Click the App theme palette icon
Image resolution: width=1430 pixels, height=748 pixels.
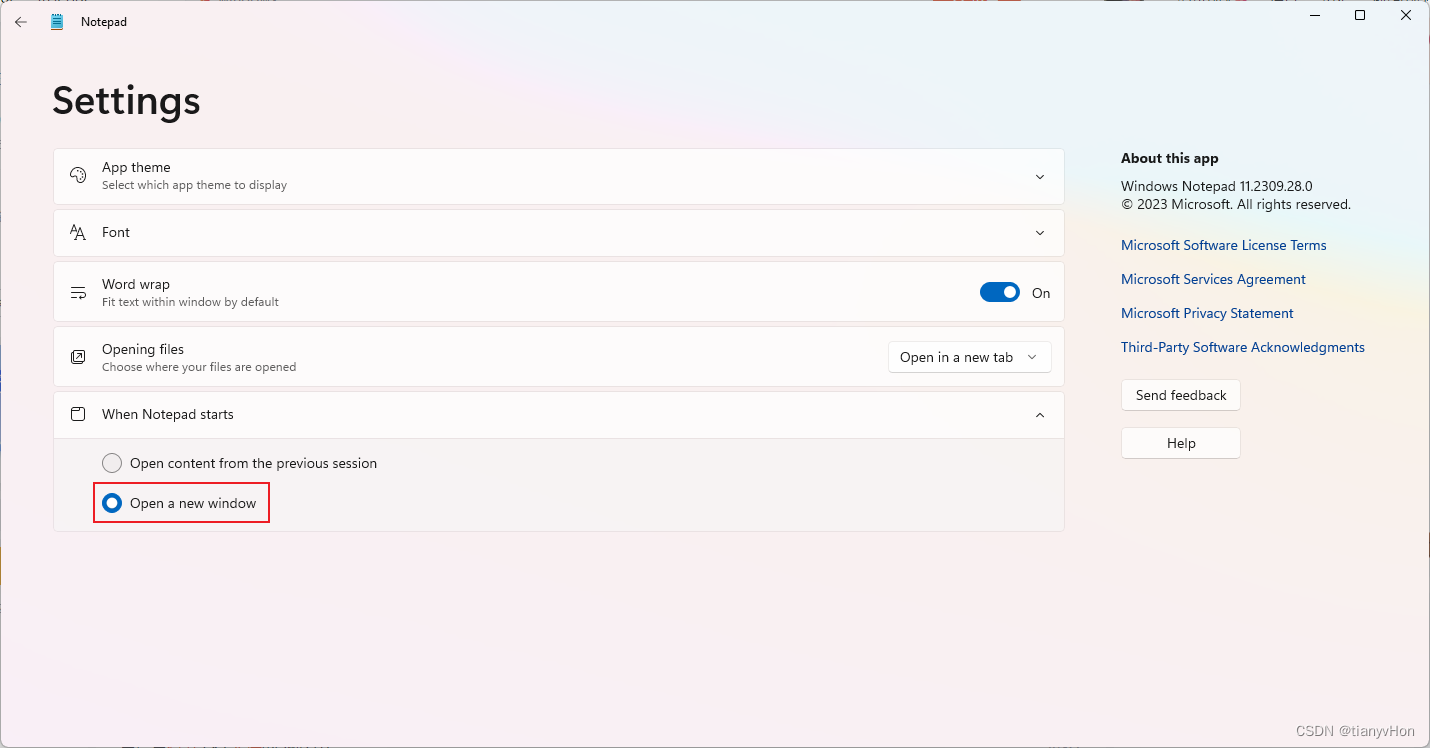tap(78, 176)
